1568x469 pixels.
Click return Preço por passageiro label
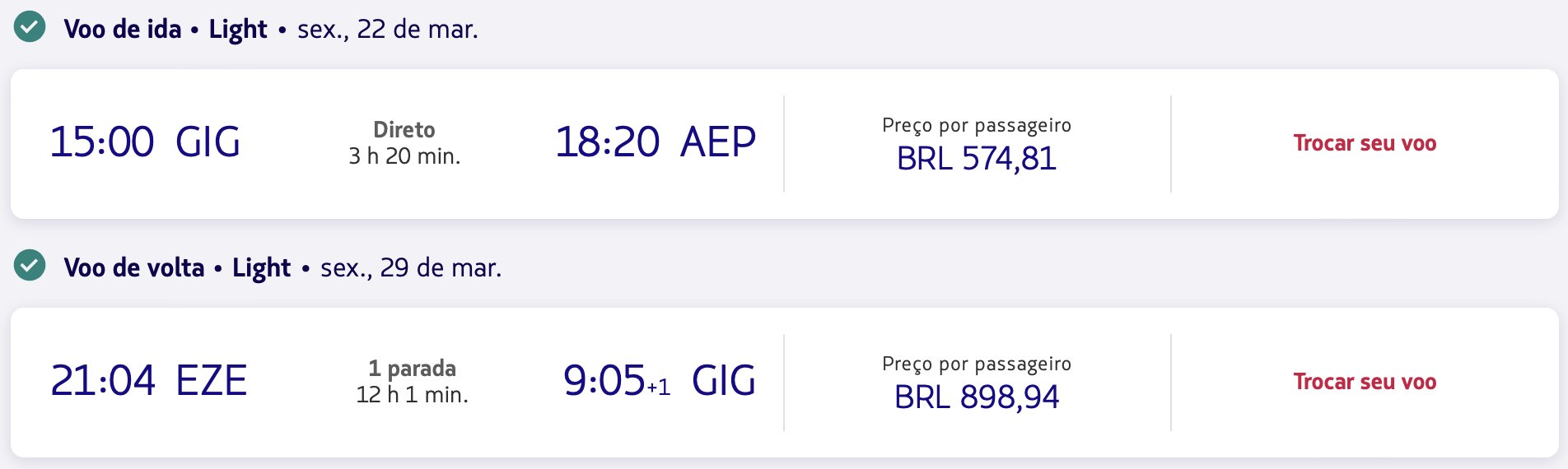tap(977, 364)
